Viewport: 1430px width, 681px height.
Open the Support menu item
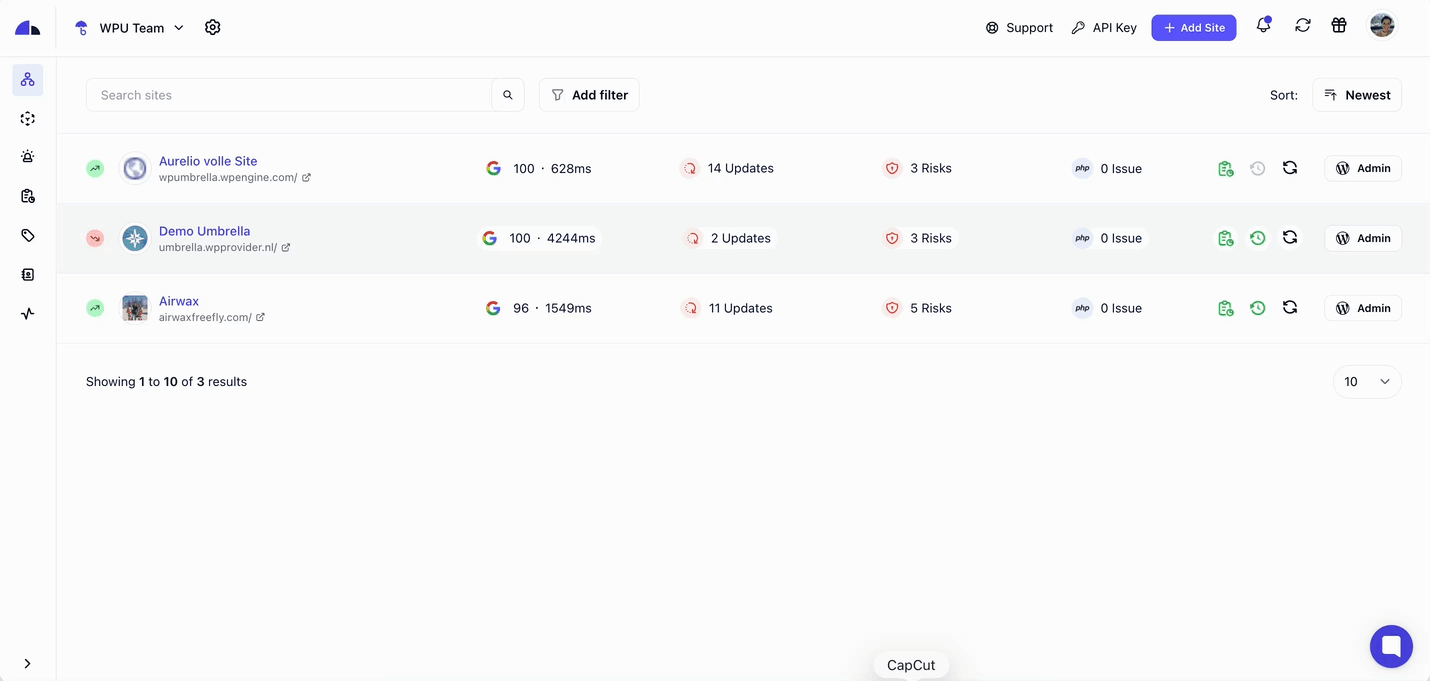click(1019, 27)
